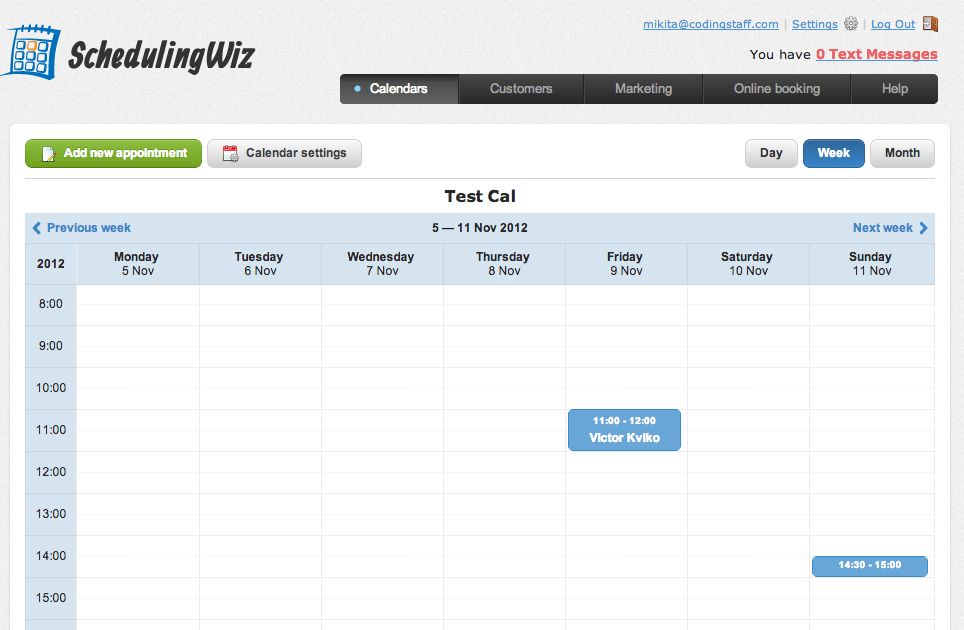Keep Week view selected
Image resolution: width=964 pixels, height=630 pixels.
click(833, 153)
